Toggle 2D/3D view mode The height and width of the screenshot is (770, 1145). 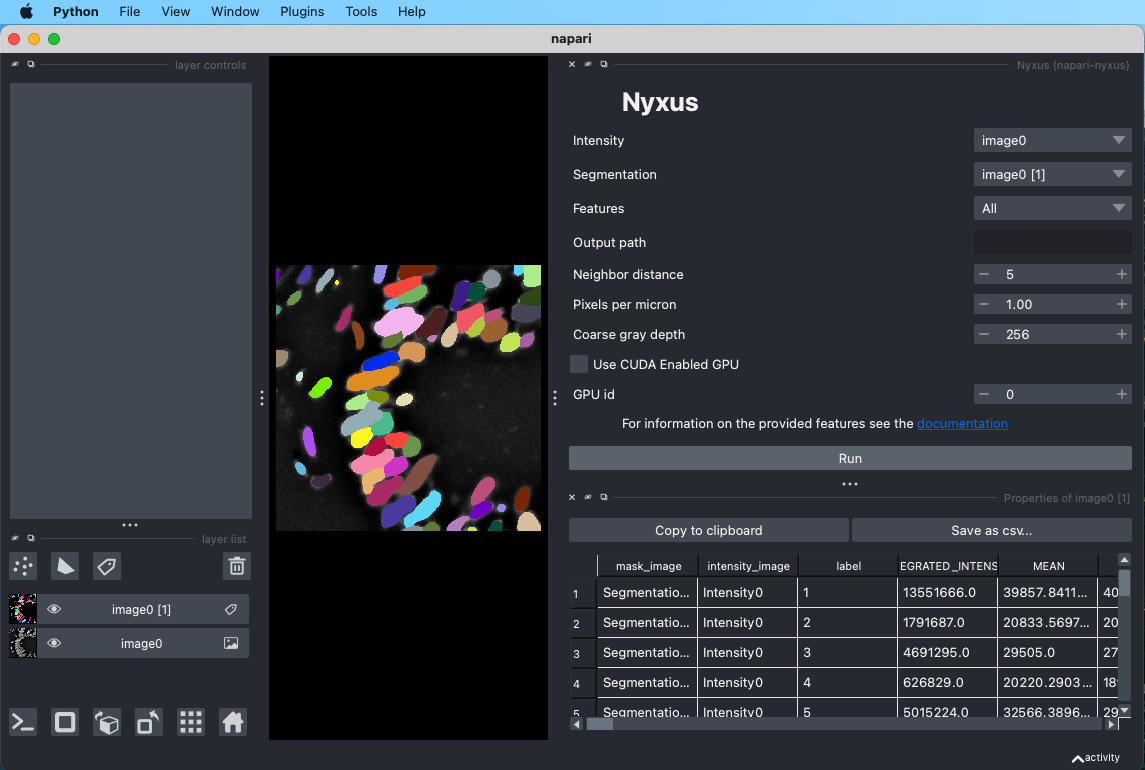coord(65,723)
